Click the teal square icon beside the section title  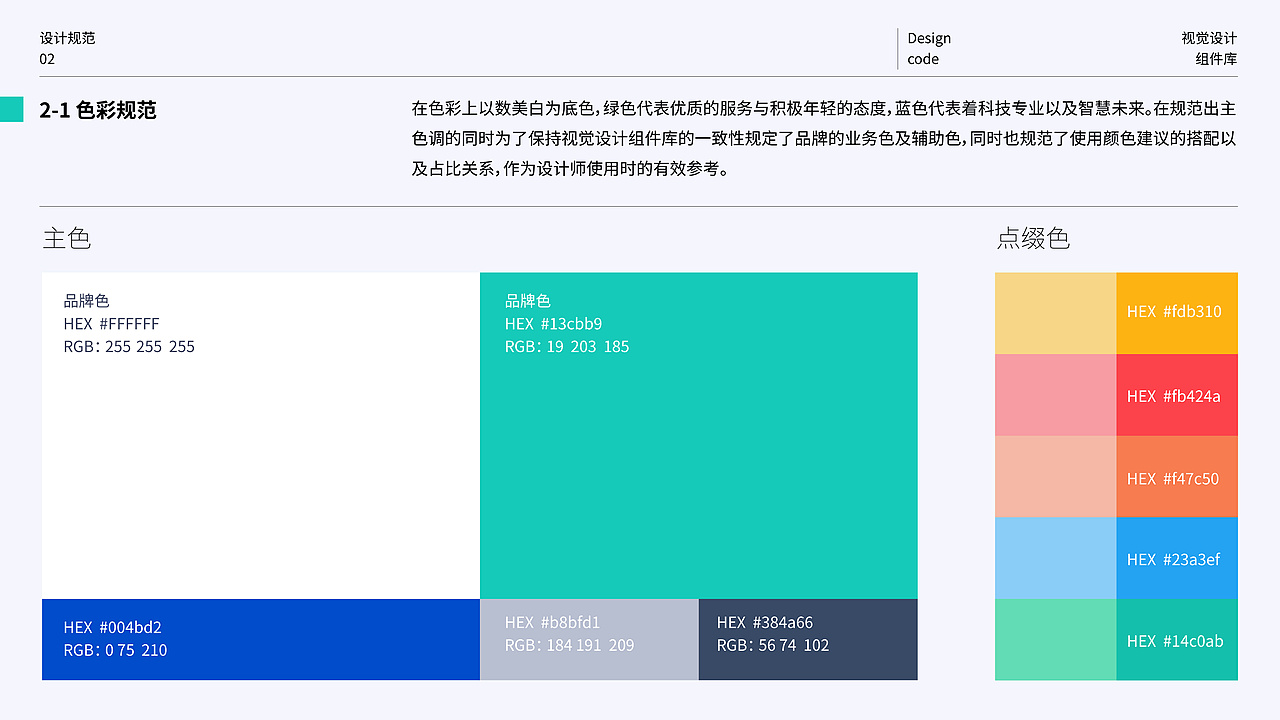(x=12, y=108)
